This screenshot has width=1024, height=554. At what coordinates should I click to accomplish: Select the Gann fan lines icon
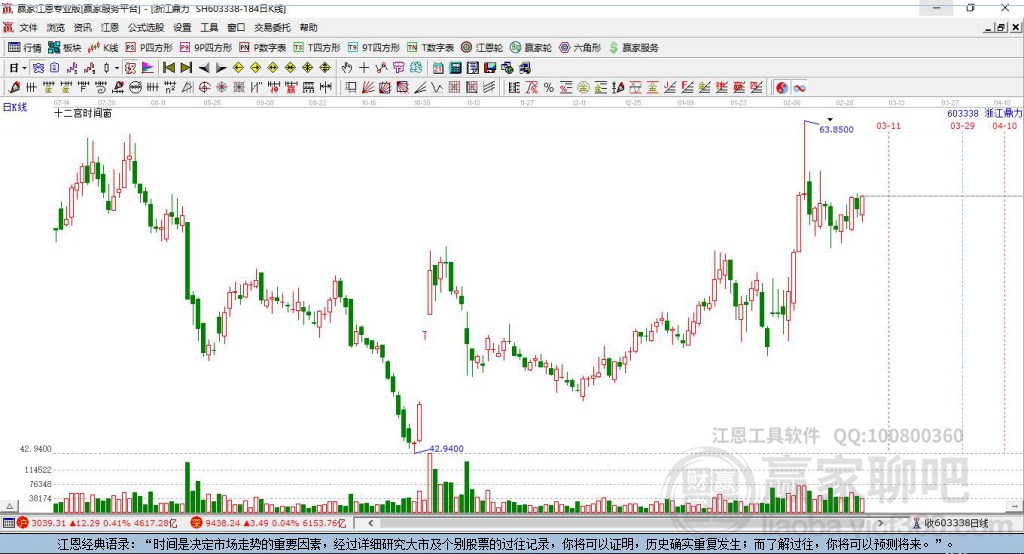click(x=368, y=87)
